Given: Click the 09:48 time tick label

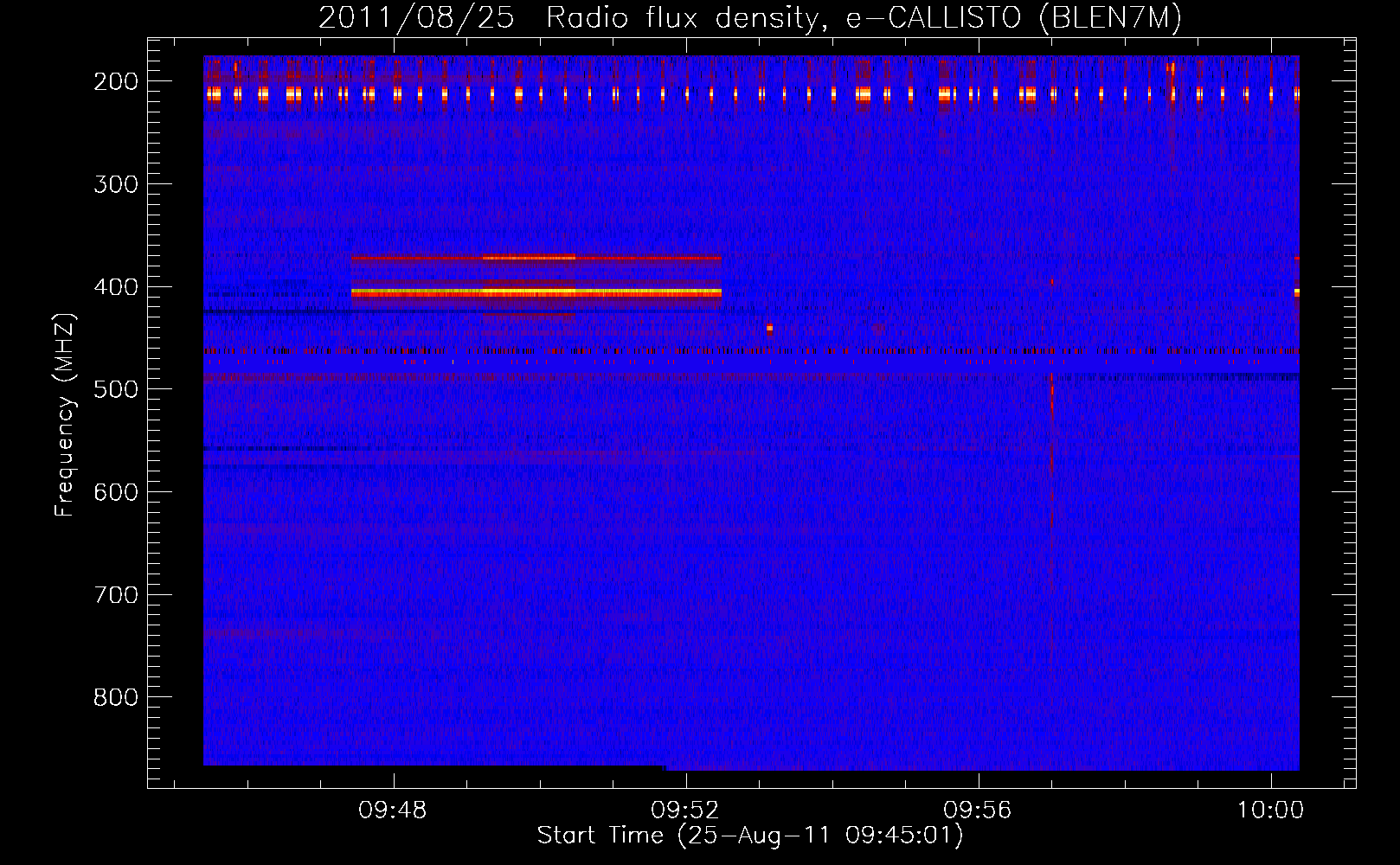Looking at the screenshot, I should point(393,811).
